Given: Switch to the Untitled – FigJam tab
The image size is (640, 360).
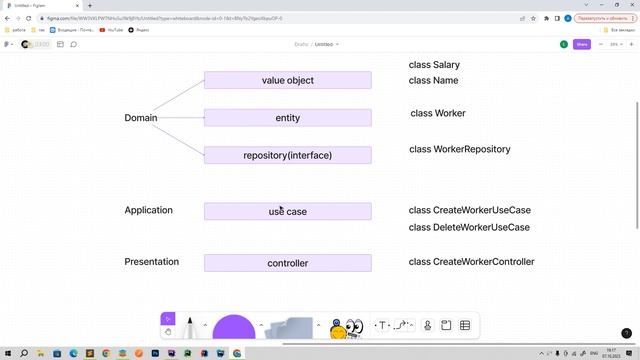Looking at the screenshot, I should [43, 5].
